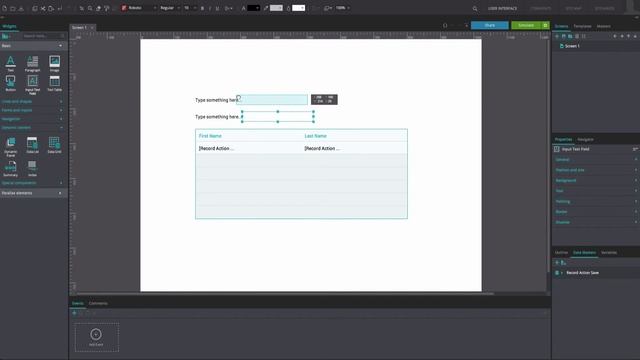
Task: Switch to the Properties tab
Action: 563,140
